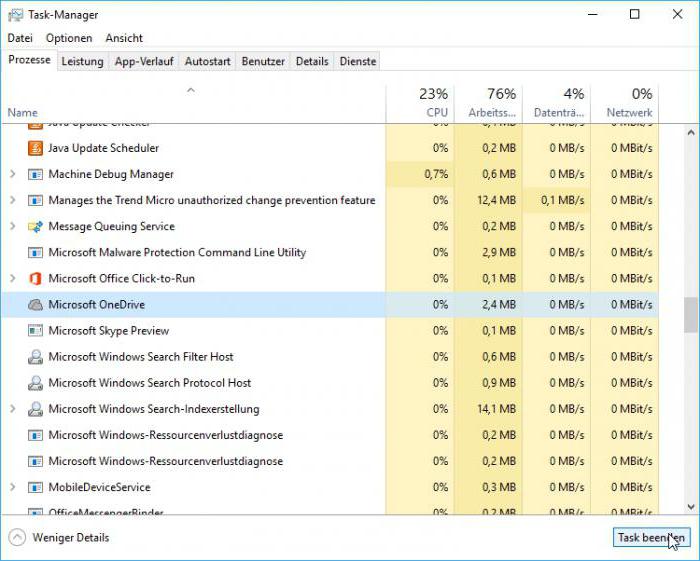Click the Task-Manager title bar icon

(15, 15)
